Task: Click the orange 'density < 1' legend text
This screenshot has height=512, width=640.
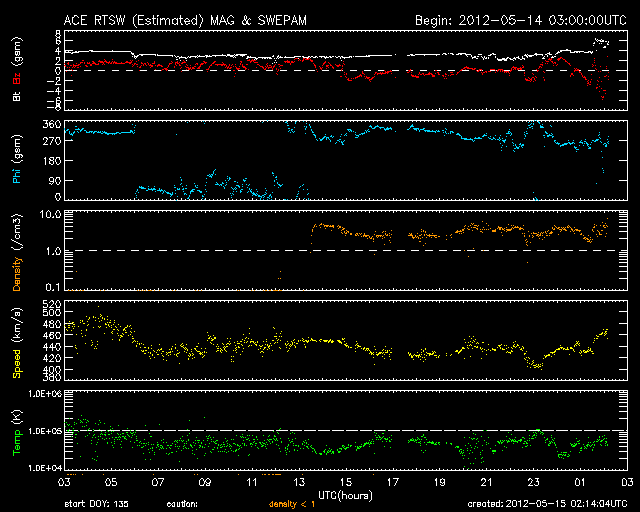Action: 292,504
